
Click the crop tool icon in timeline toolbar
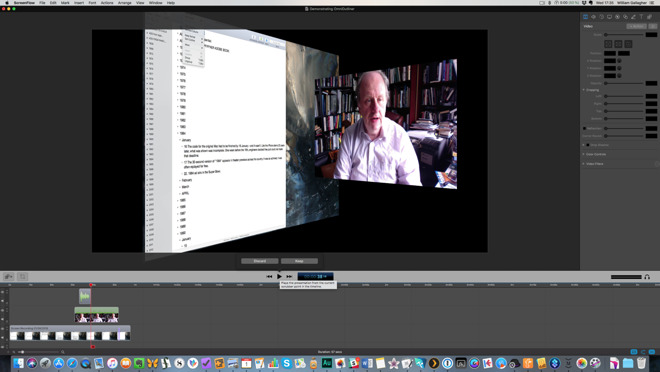pyautogui.click(x=23, y=276)
